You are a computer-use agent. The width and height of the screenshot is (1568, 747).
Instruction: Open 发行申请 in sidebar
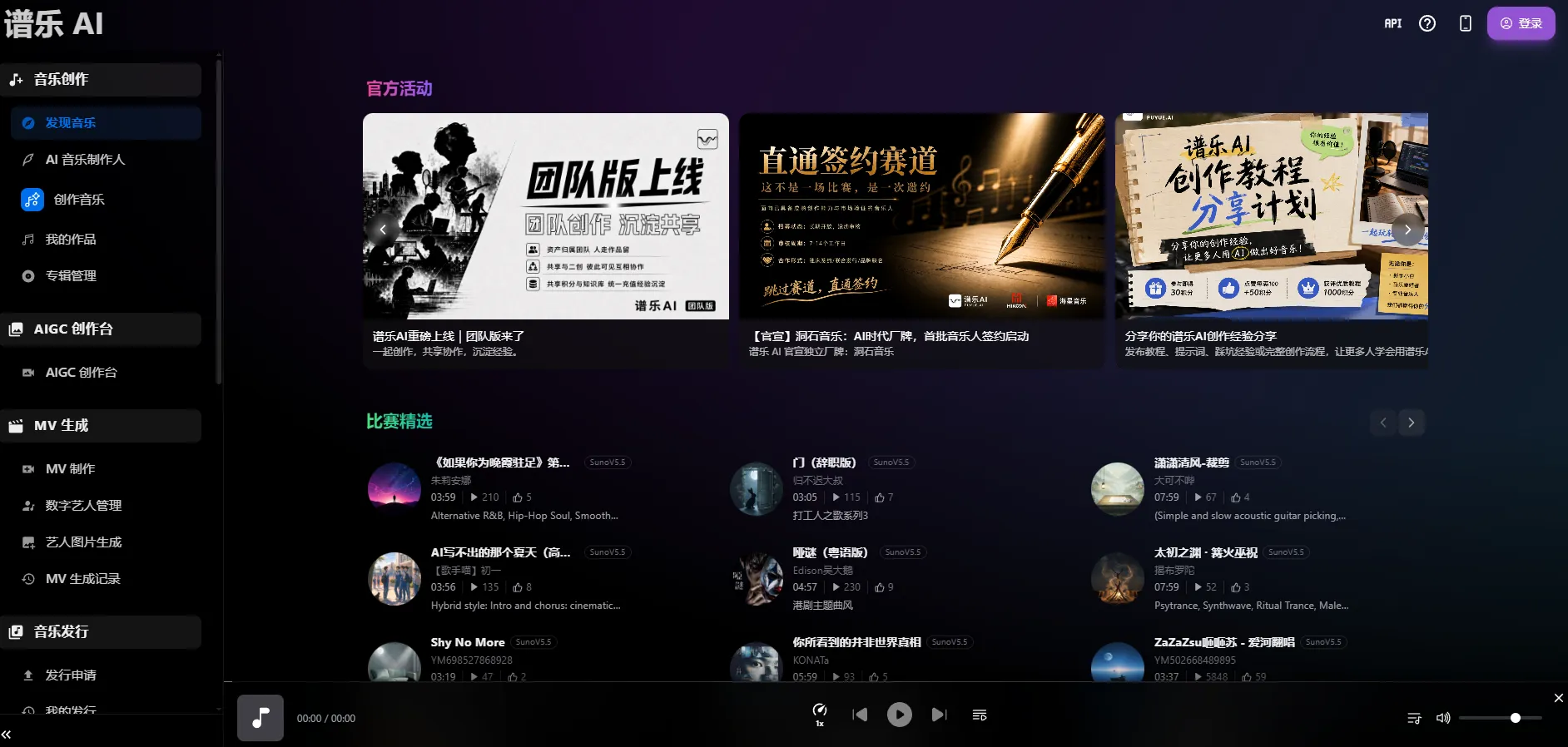106,675
